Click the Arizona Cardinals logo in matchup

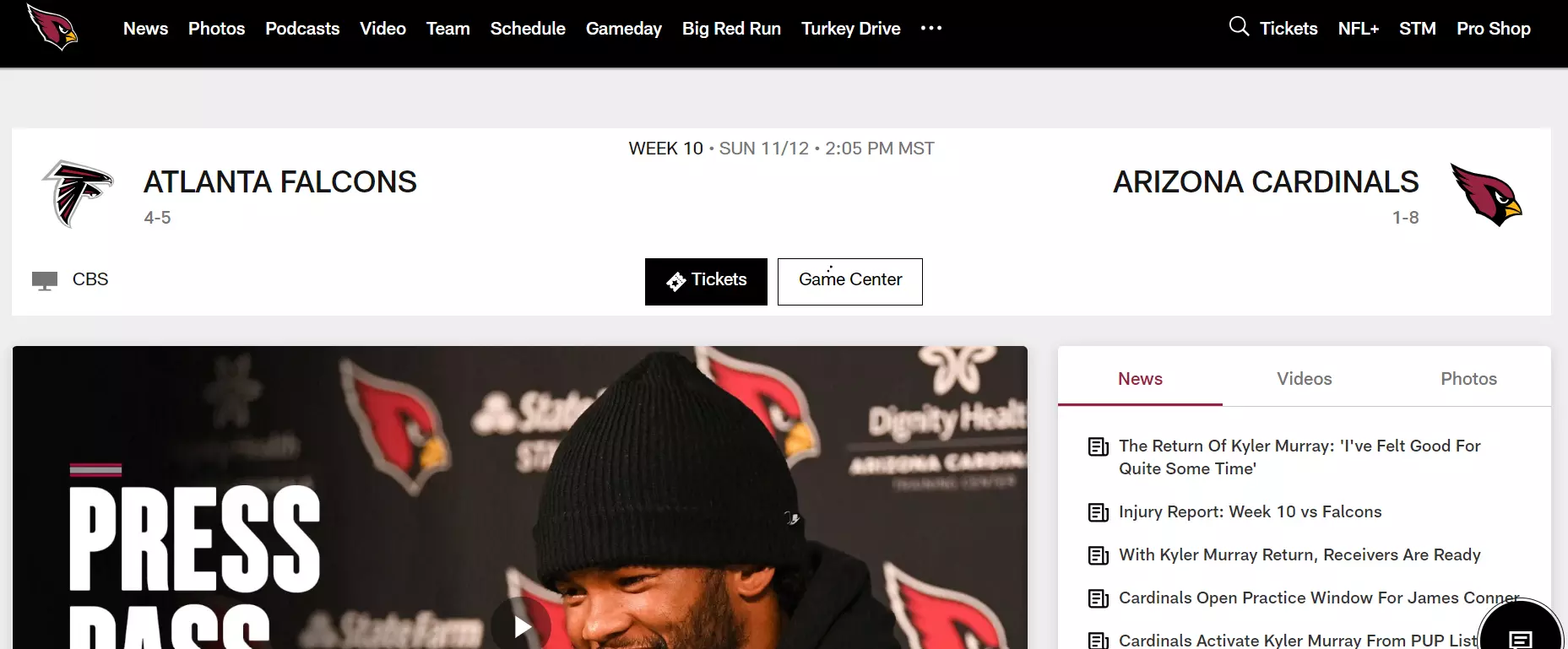coord(1486,194)
